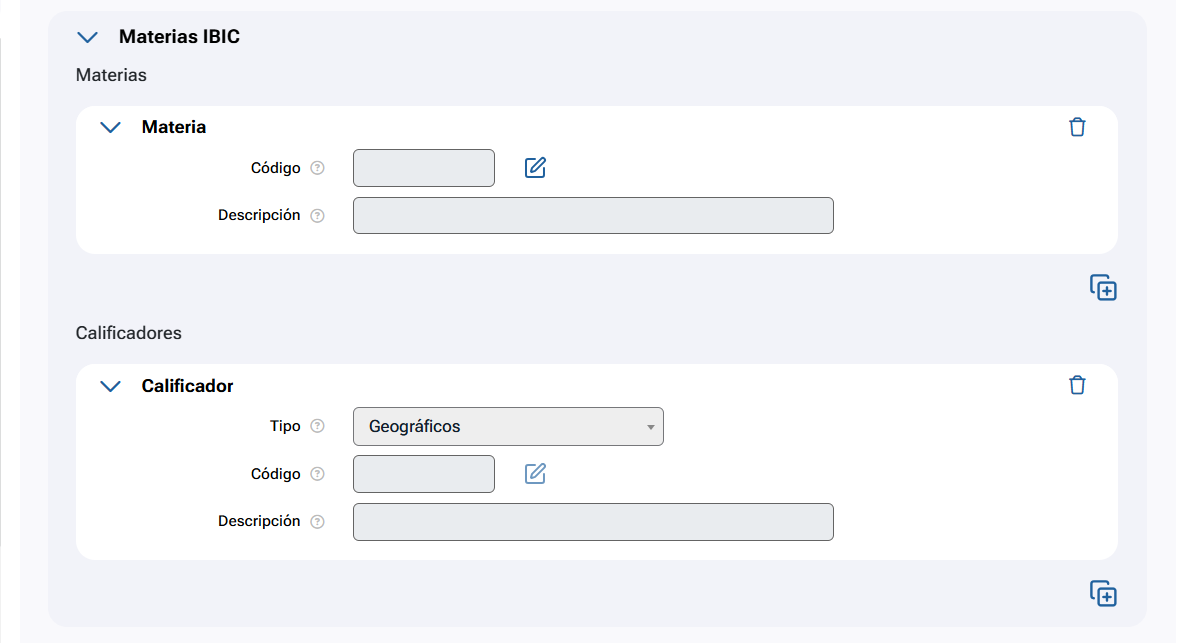Collapse the Materia panel chevron
The height and width of the screenshot is (643, 1193).
point(111,127)
